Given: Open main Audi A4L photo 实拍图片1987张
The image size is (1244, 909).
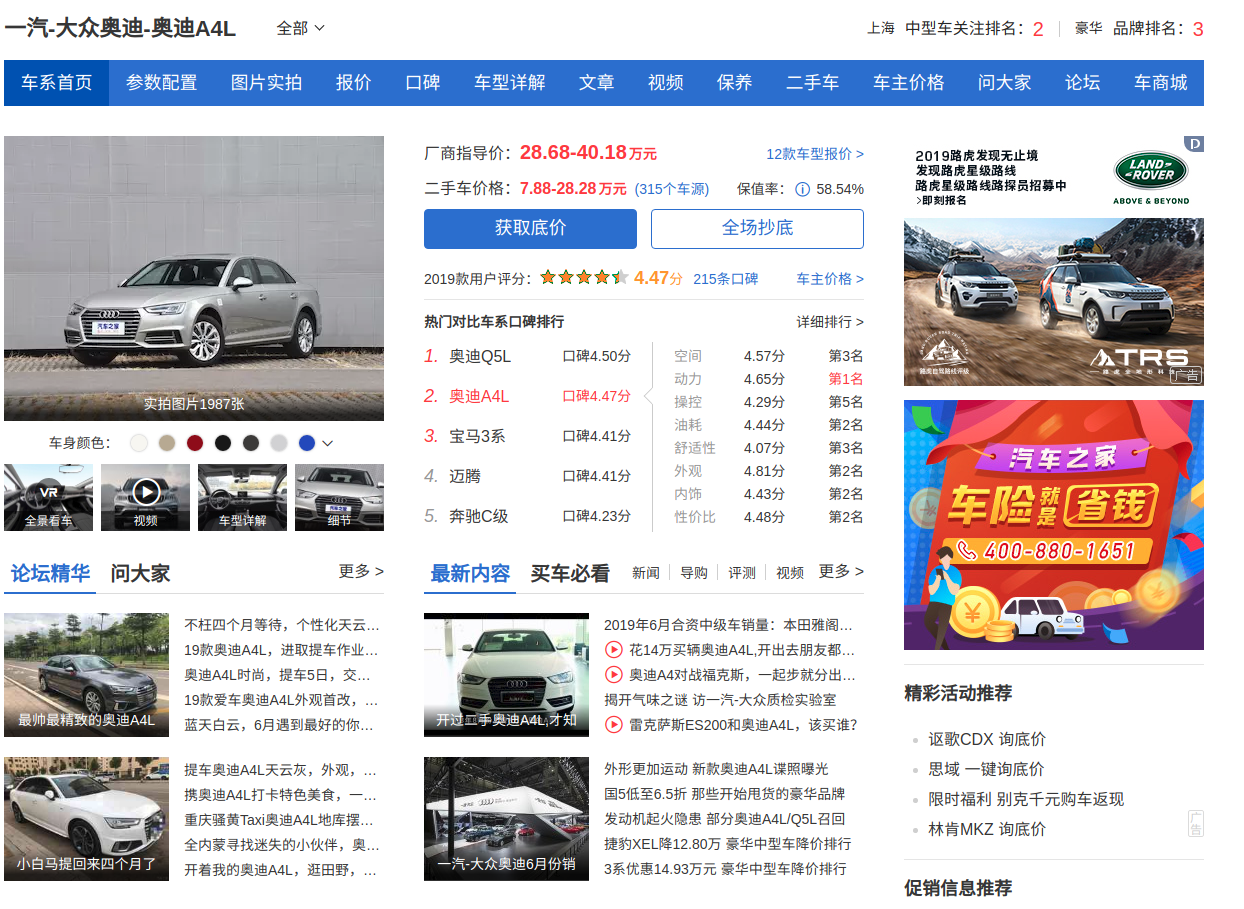Looking at the screenshot, I should pos(194,278).
